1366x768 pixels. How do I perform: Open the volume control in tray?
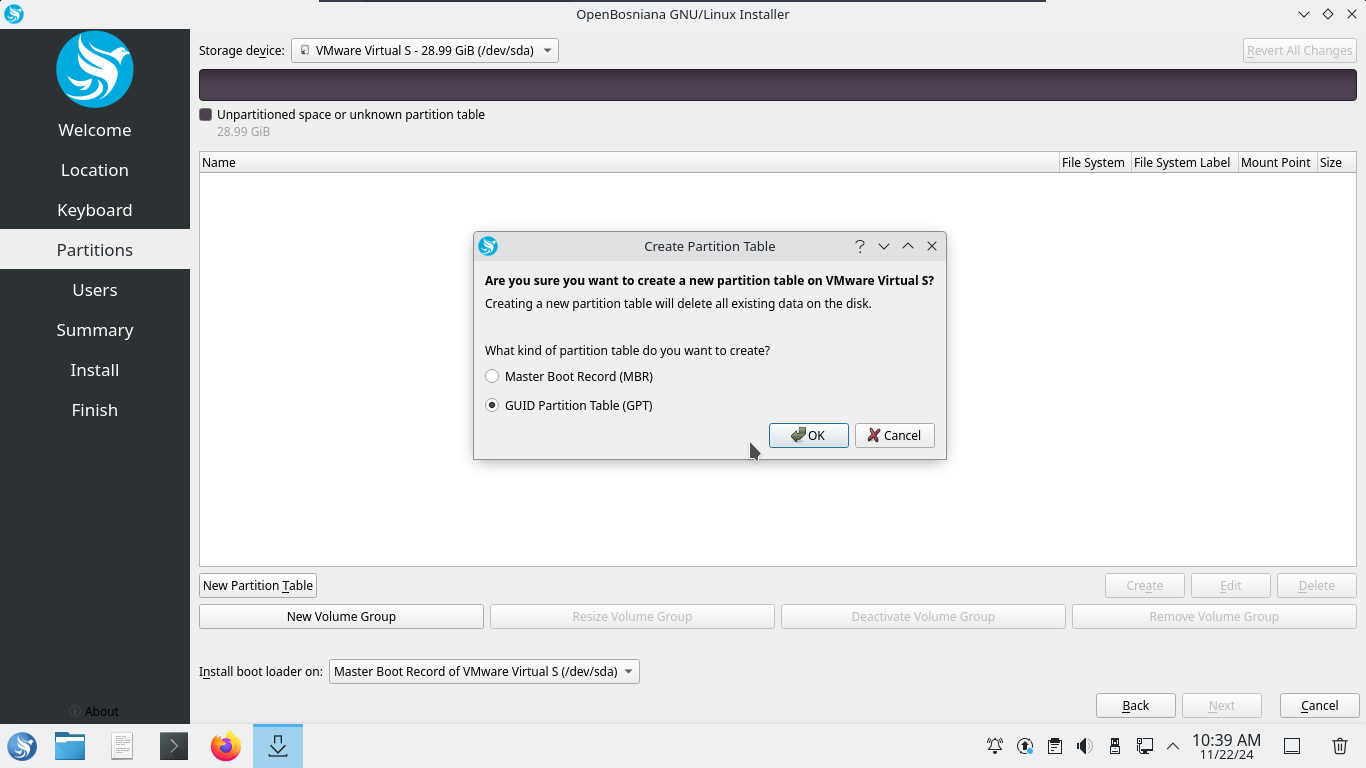1085,746
